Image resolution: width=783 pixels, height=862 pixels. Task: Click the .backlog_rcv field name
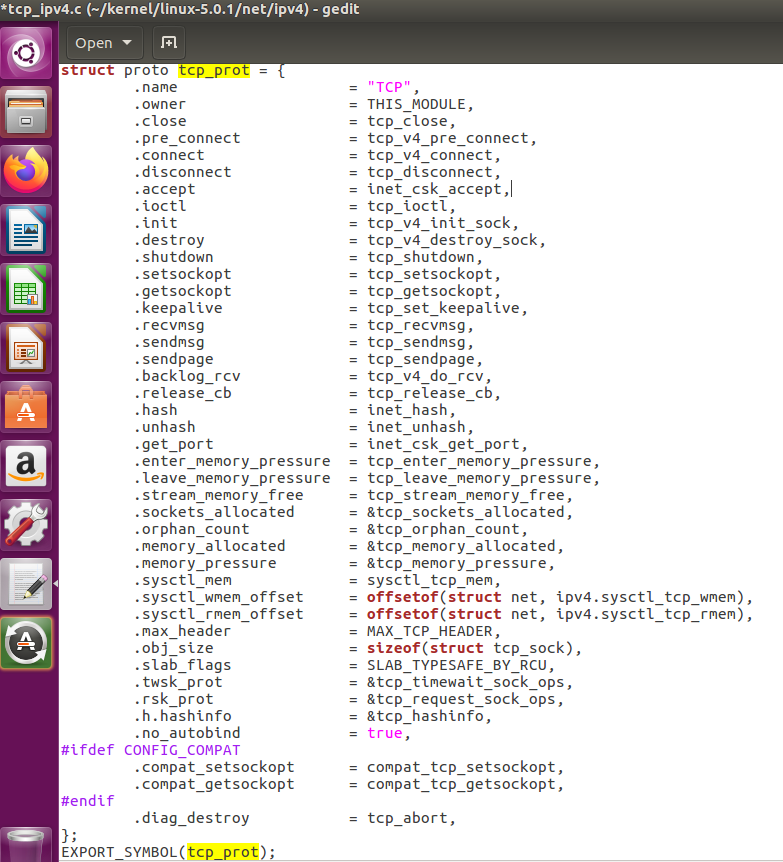(x=187, y=377)
